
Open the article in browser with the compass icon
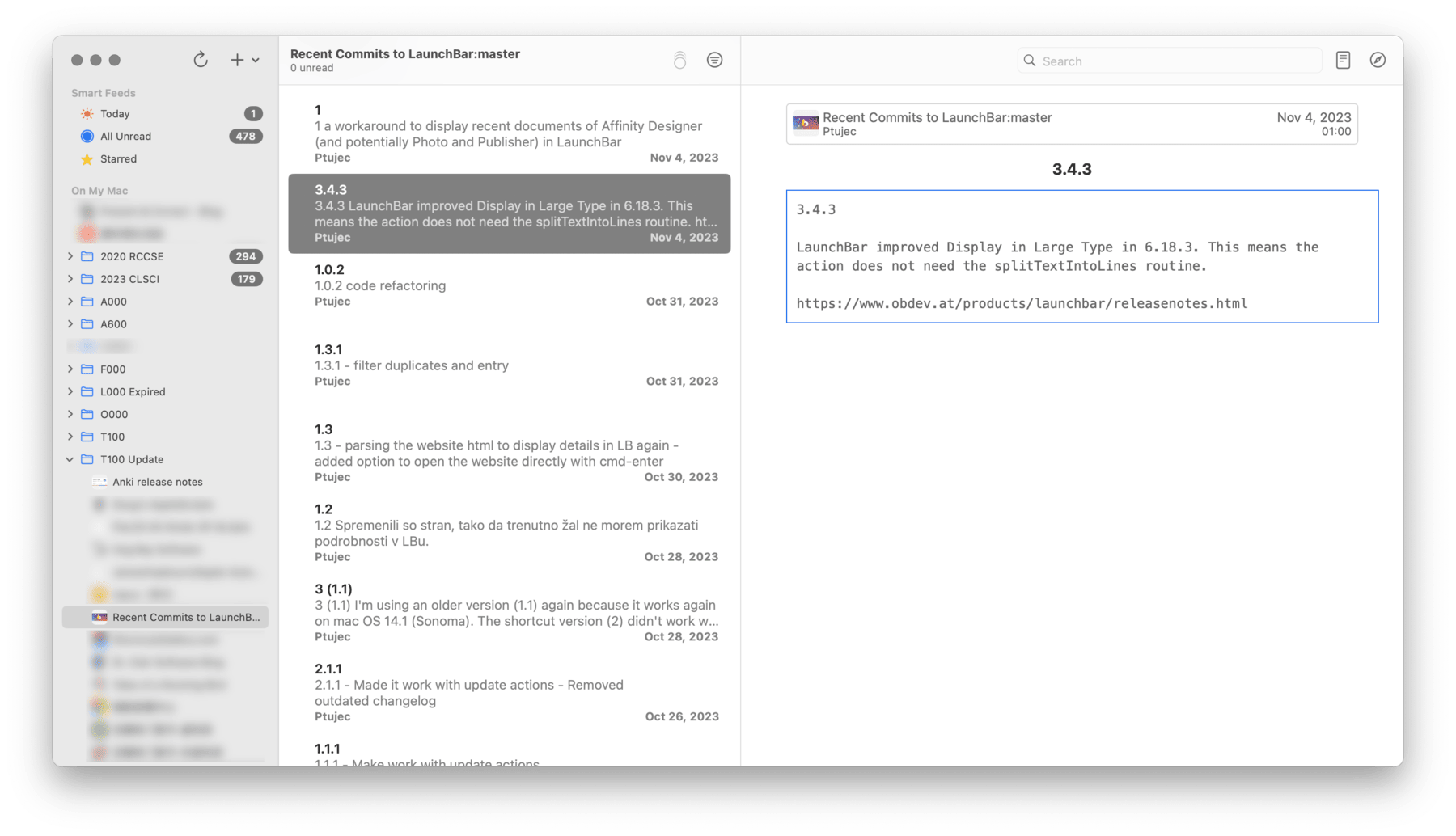[1378, 60]
